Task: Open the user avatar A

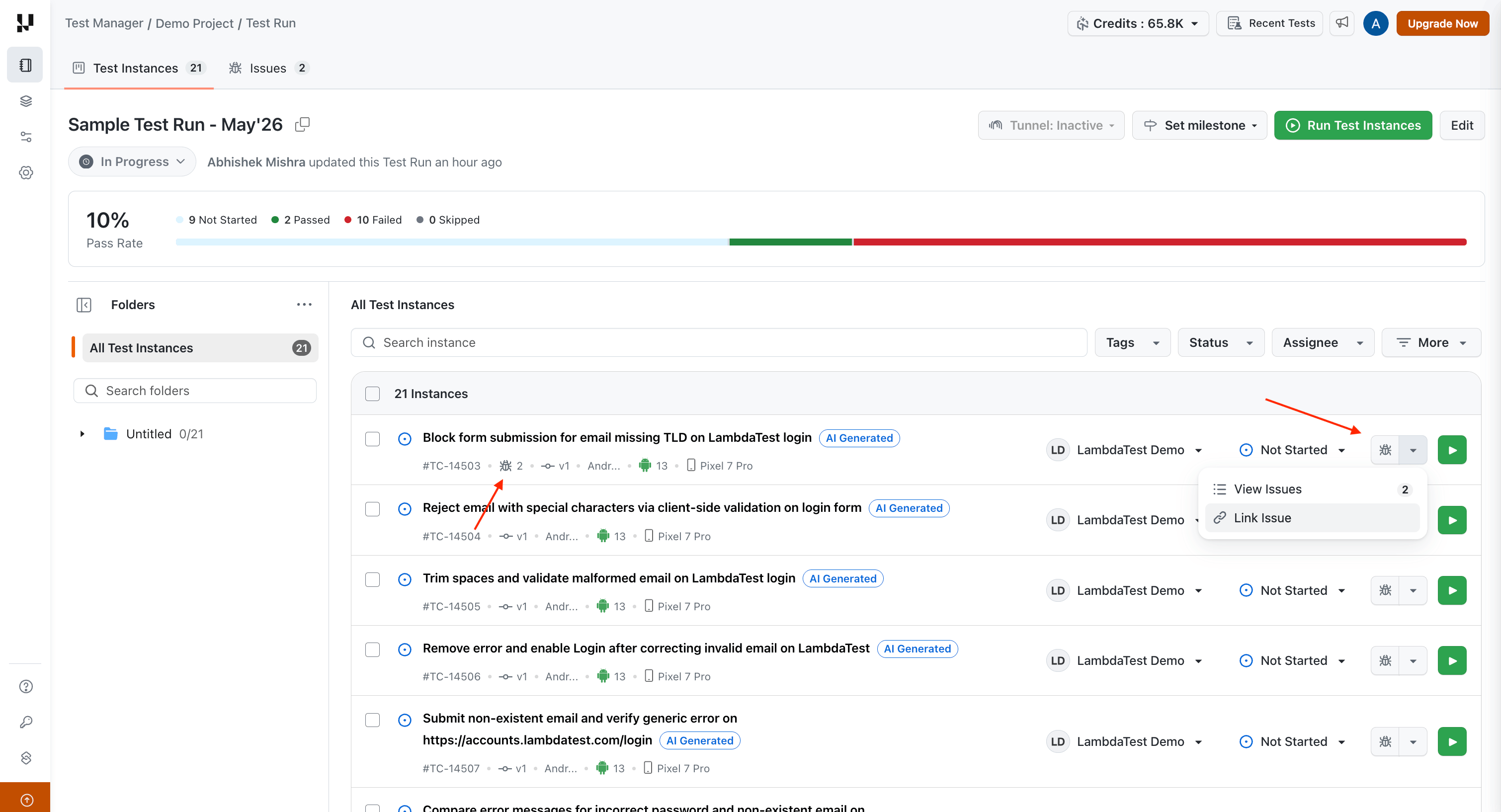Action: [x=1375, y=23]
